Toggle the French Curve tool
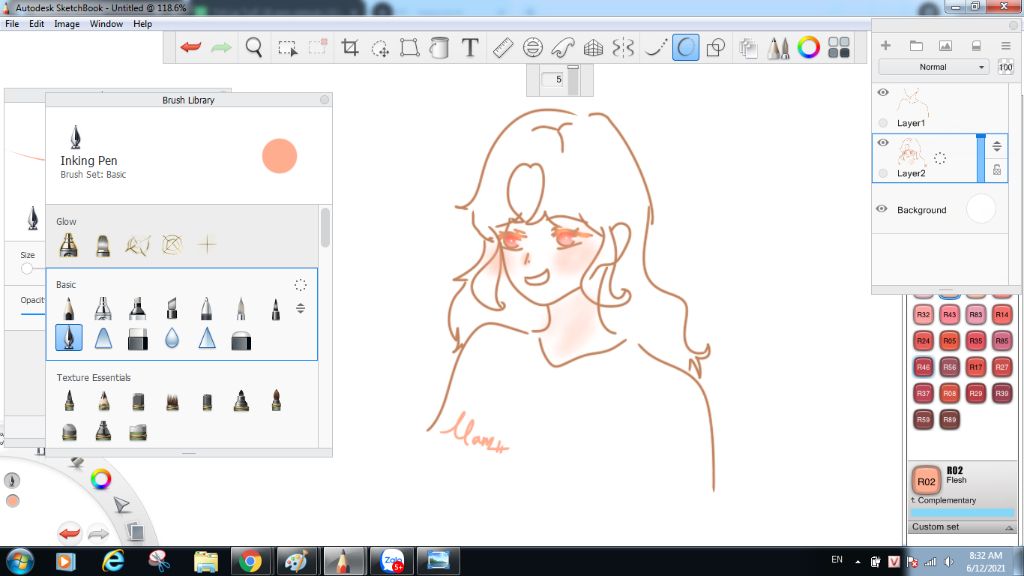The image size is (1024, 576). [x=563, y=48]
